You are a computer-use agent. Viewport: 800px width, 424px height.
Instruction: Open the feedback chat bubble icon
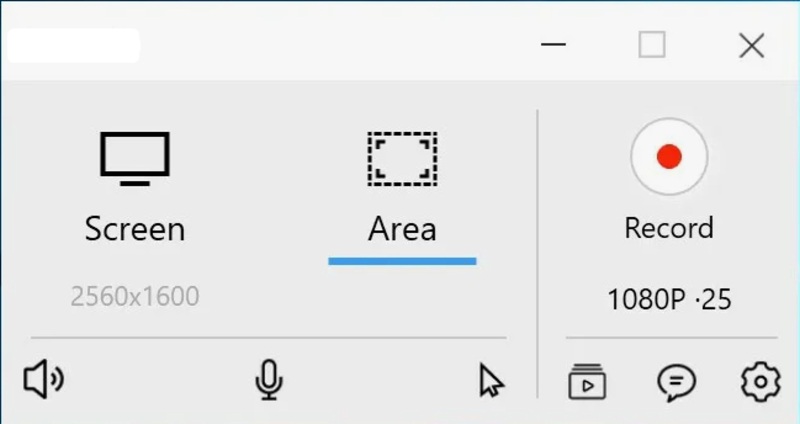[676, 381]
